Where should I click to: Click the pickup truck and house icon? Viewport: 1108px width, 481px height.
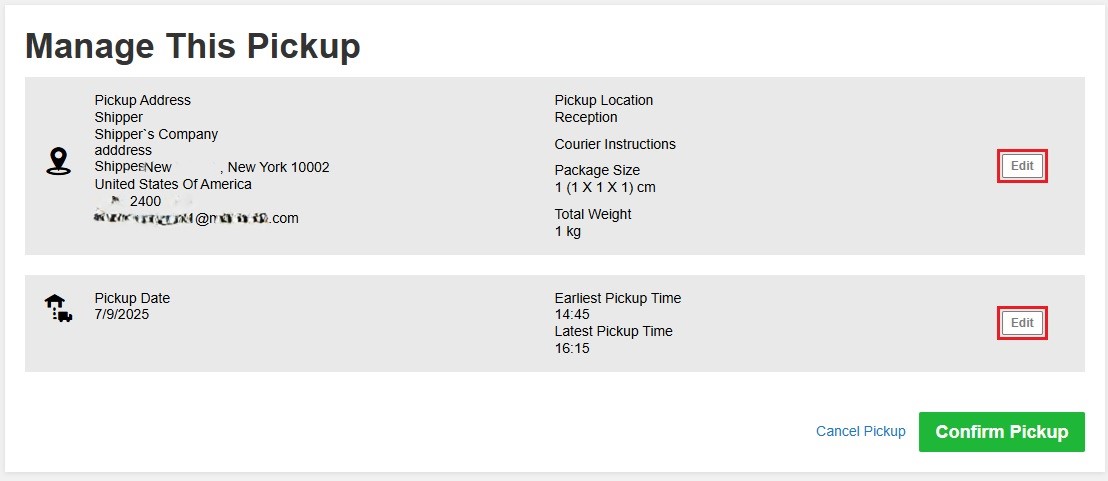[58, 309]
